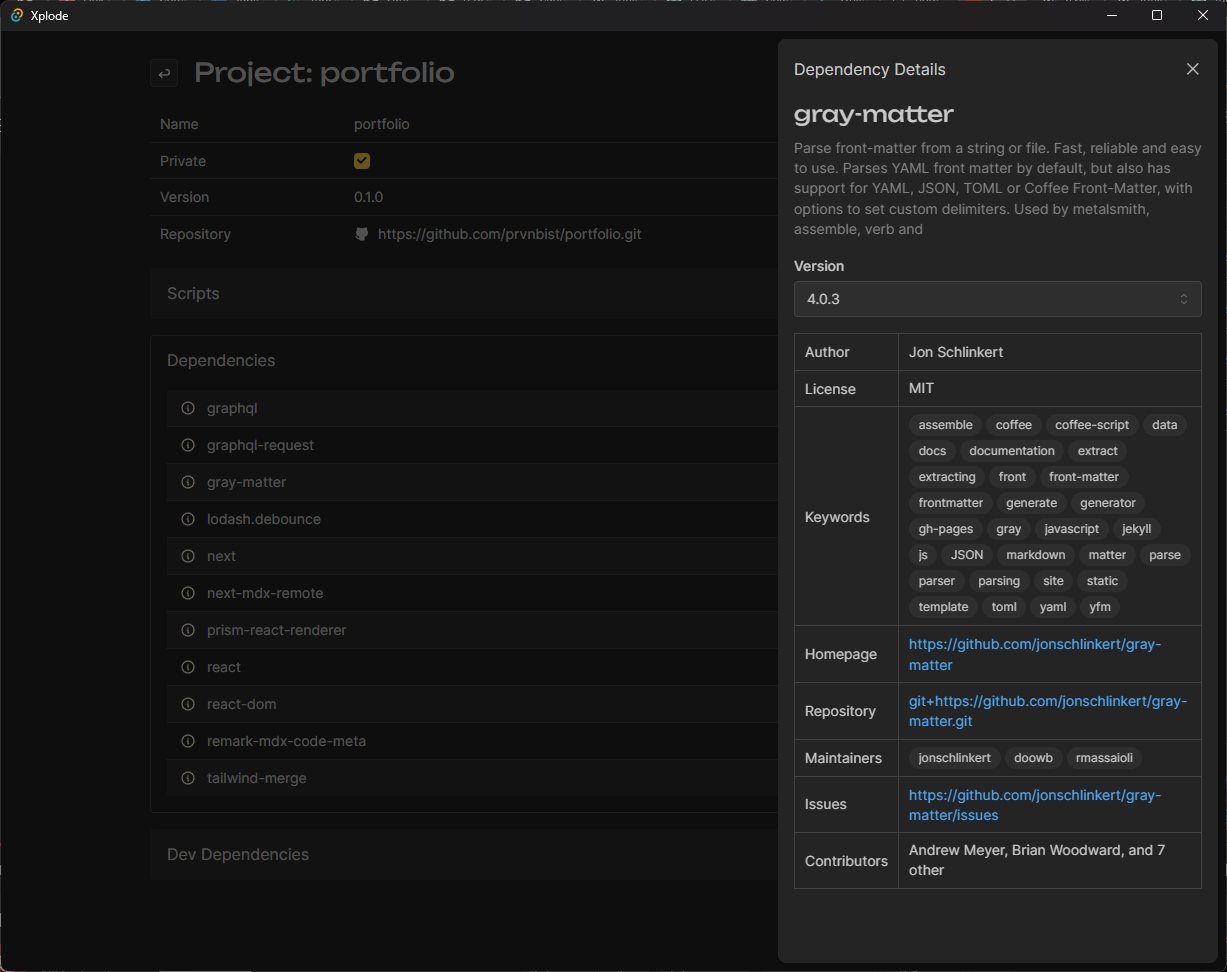Click info icon beside tailwind-merge
Screen dimensions: 1227x972
pyautogui.click(x=187, y=778)
